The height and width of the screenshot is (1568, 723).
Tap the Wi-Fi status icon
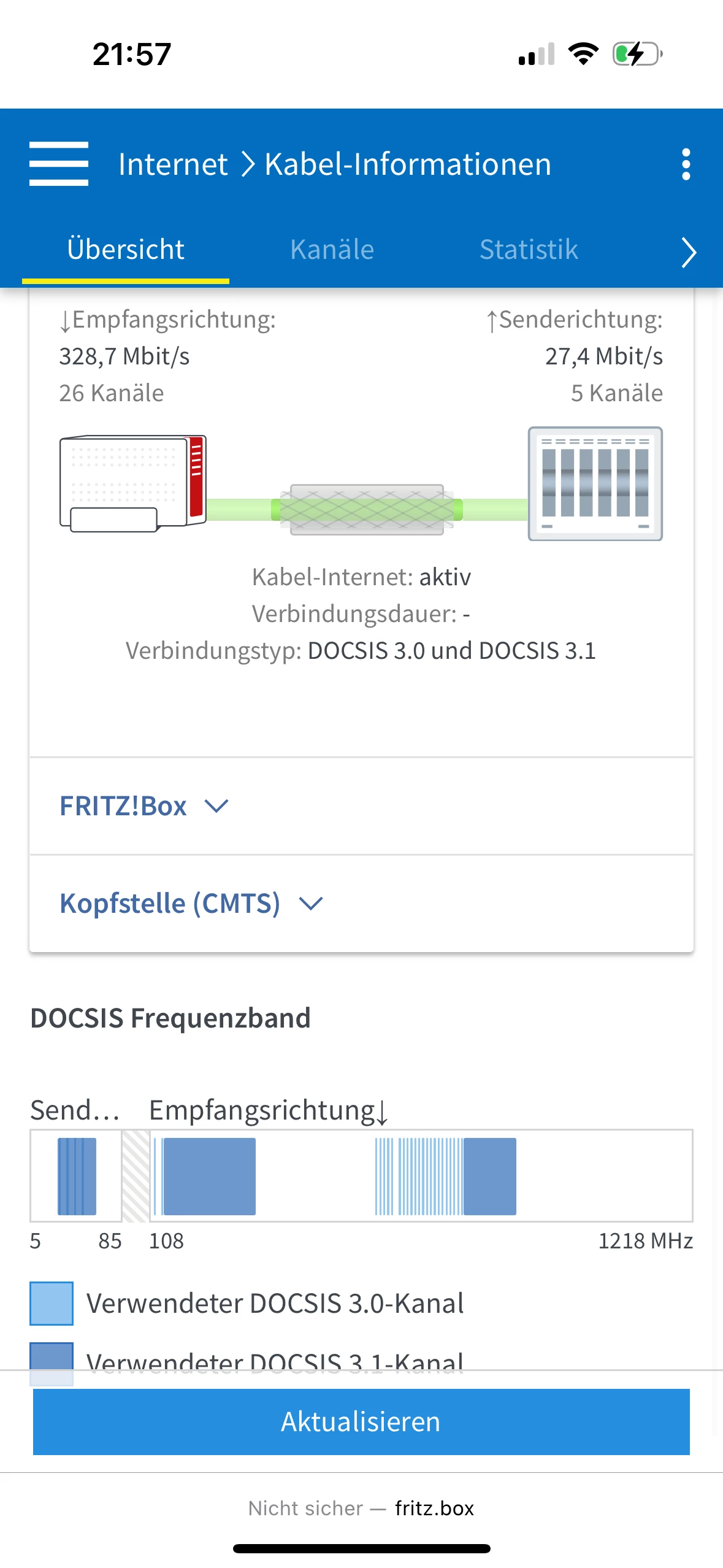click(x=583, y=54)
